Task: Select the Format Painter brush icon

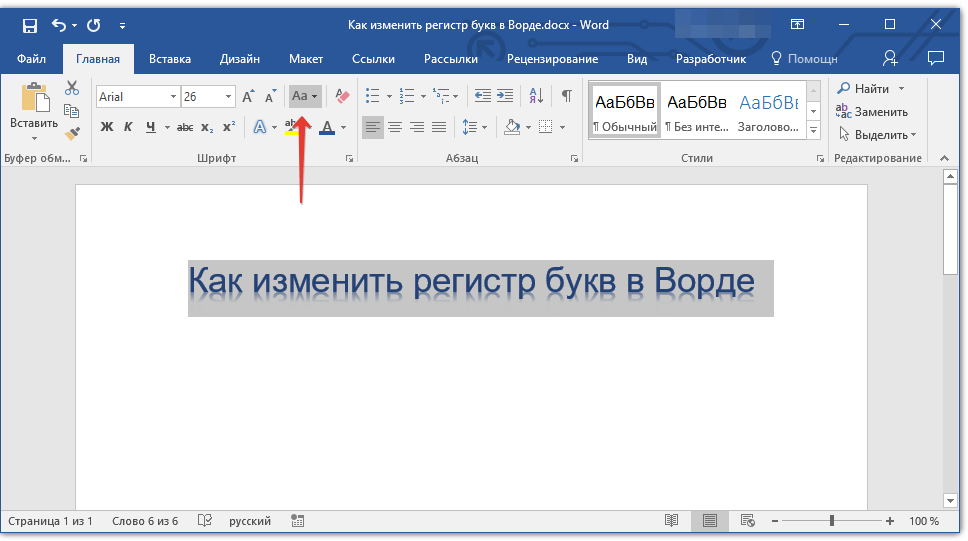Action: click(71, 133)
